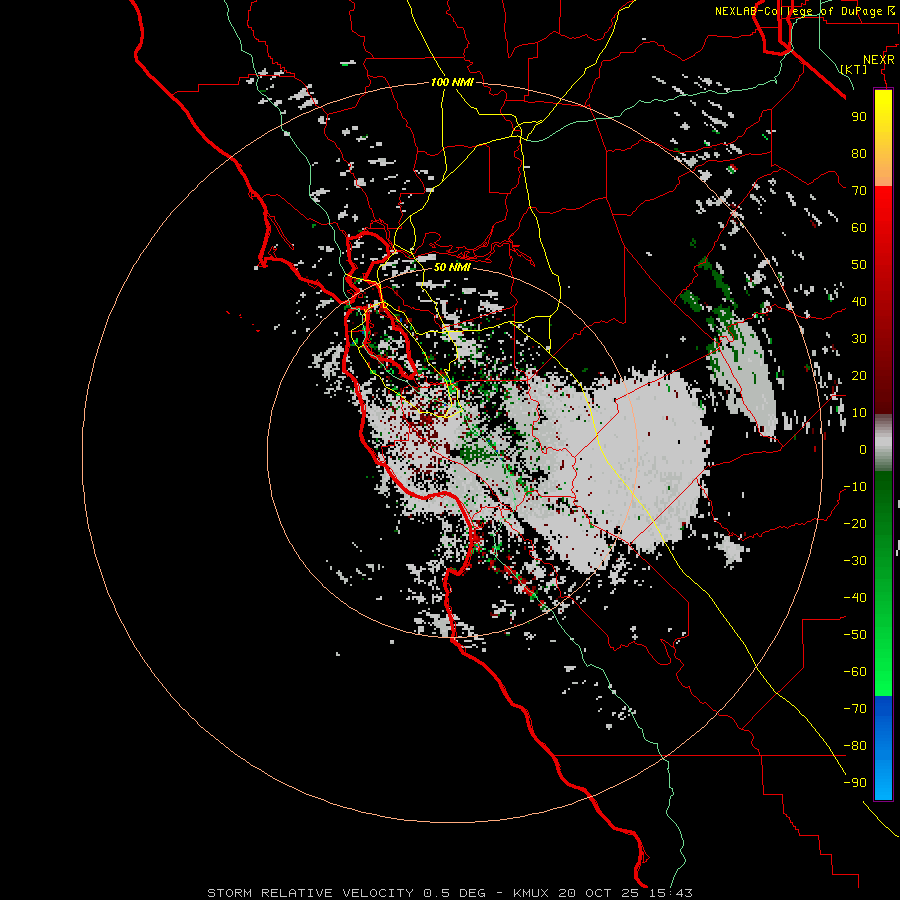900x900 pixels.
Task: Click the positive 80 velocity scale label
Action: [859, 153]
